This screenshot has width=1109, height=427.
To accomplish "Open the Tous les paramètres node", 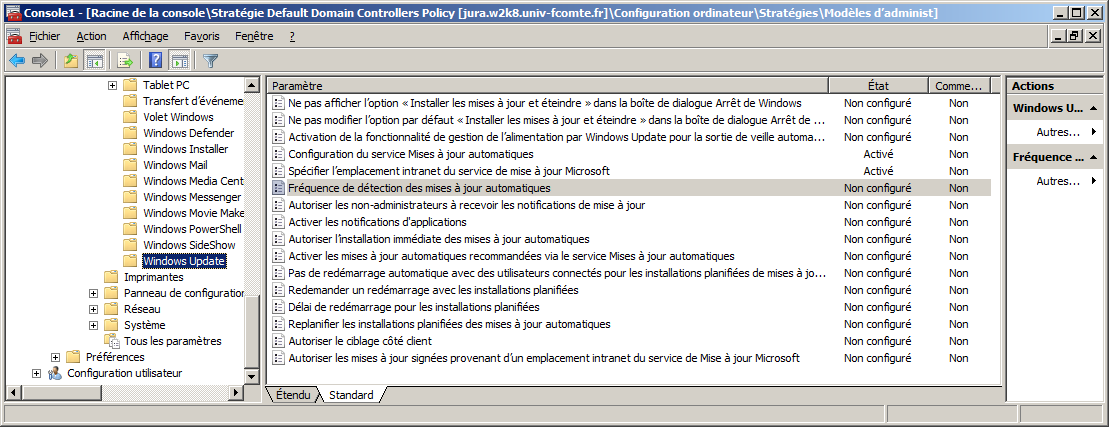I will [x=172, y=341].
